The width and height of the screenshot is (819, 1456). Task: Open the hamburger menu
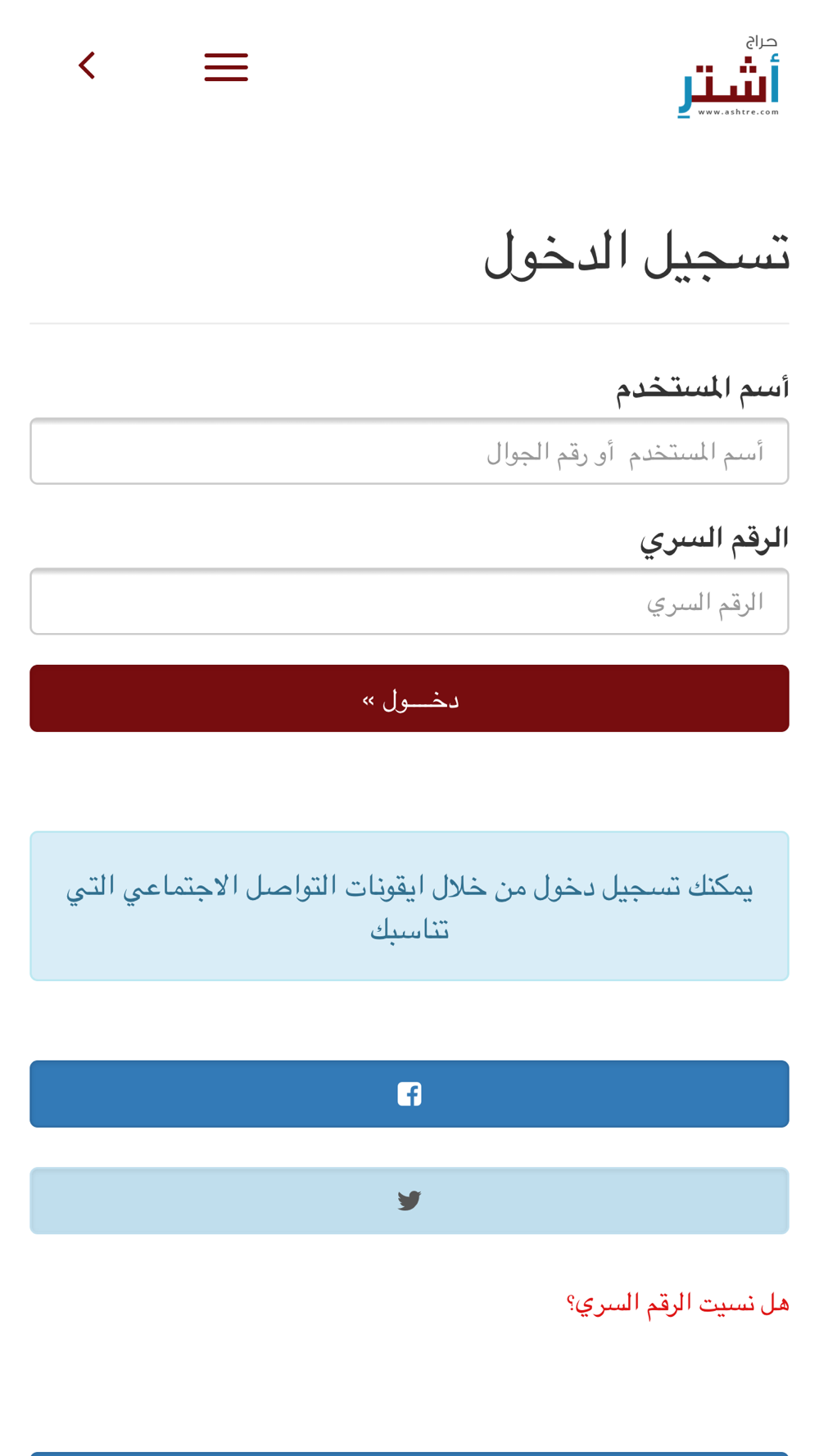coord(226,67)
